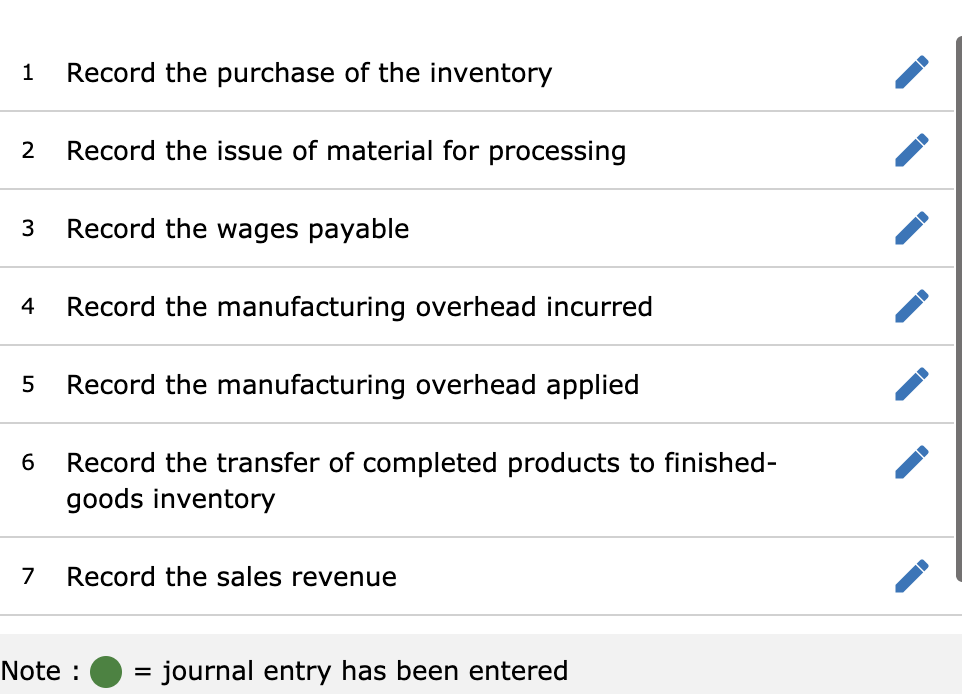Select row 1 'Record the purchase of the inventory'
962x694 pixels.
[309, 73]
